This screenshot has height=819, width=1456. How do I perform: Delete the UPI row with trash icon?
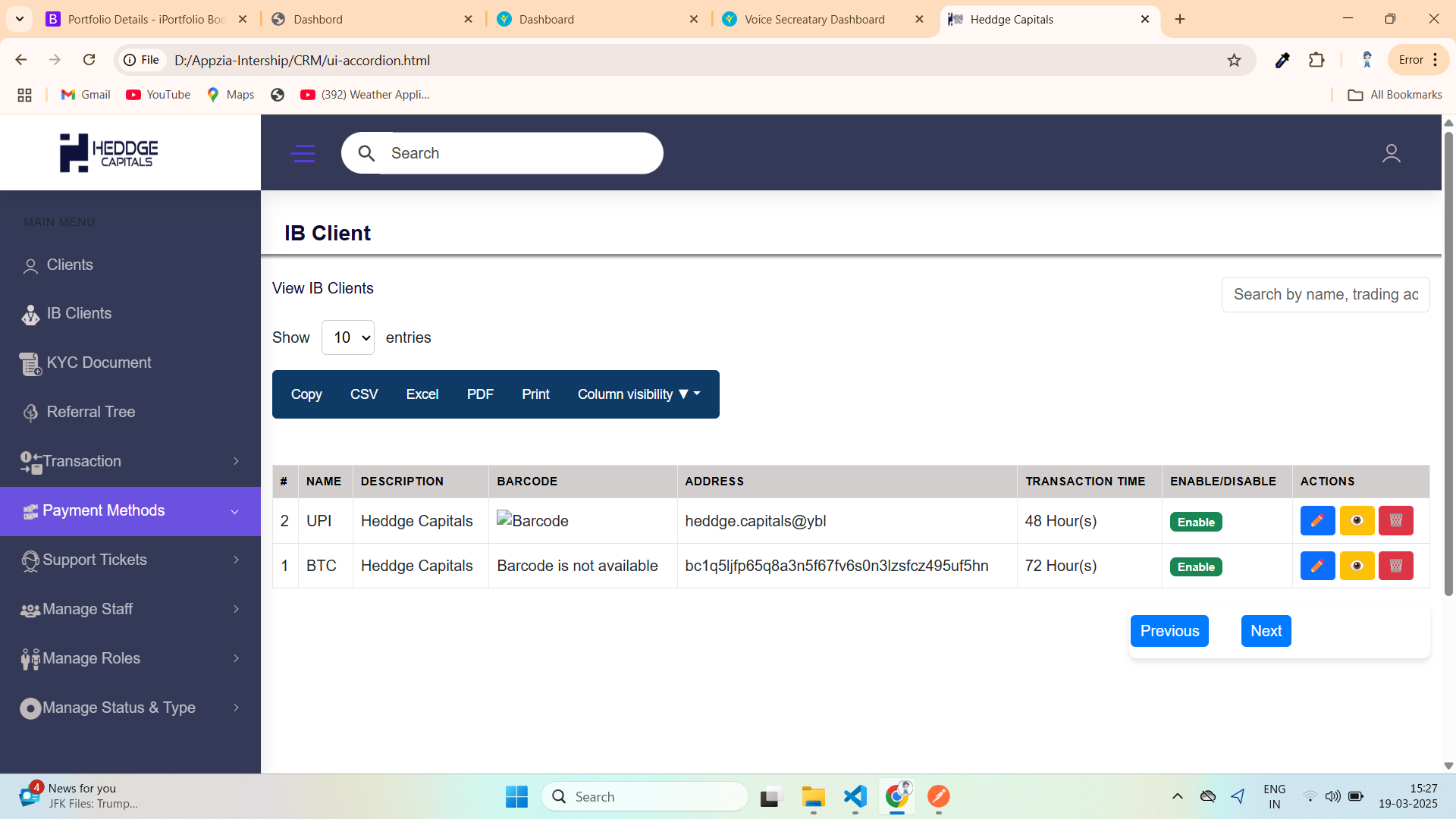(x=1396, y=521)
